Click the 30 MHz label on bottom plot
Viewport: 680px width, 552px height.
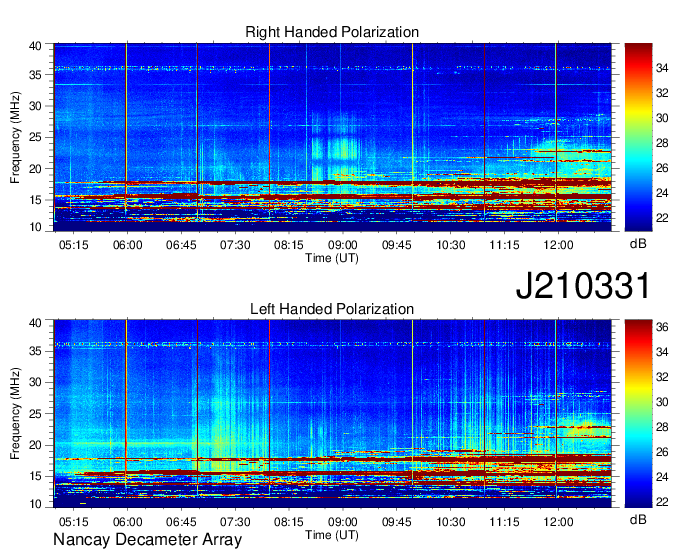(x=35, y=382)
